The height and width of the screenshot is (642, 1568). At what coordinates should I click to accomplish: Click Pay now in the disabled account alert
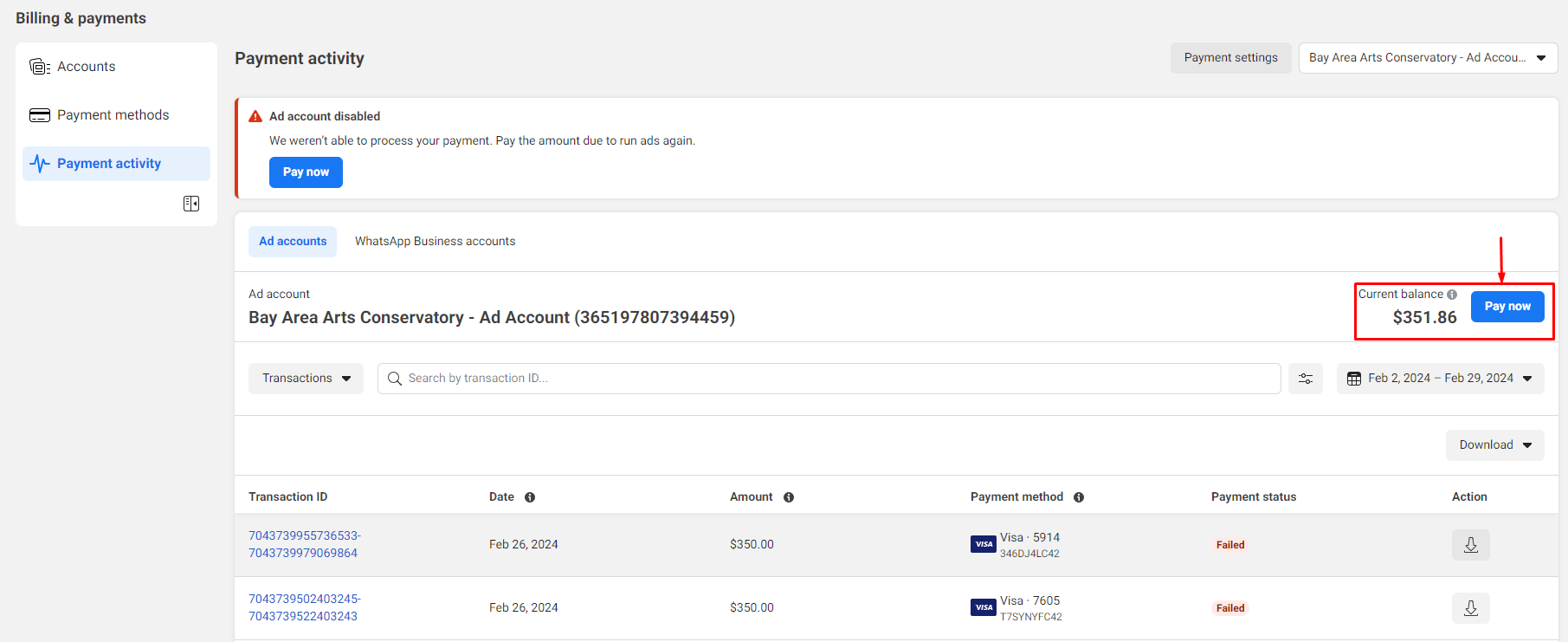[306, 172]
